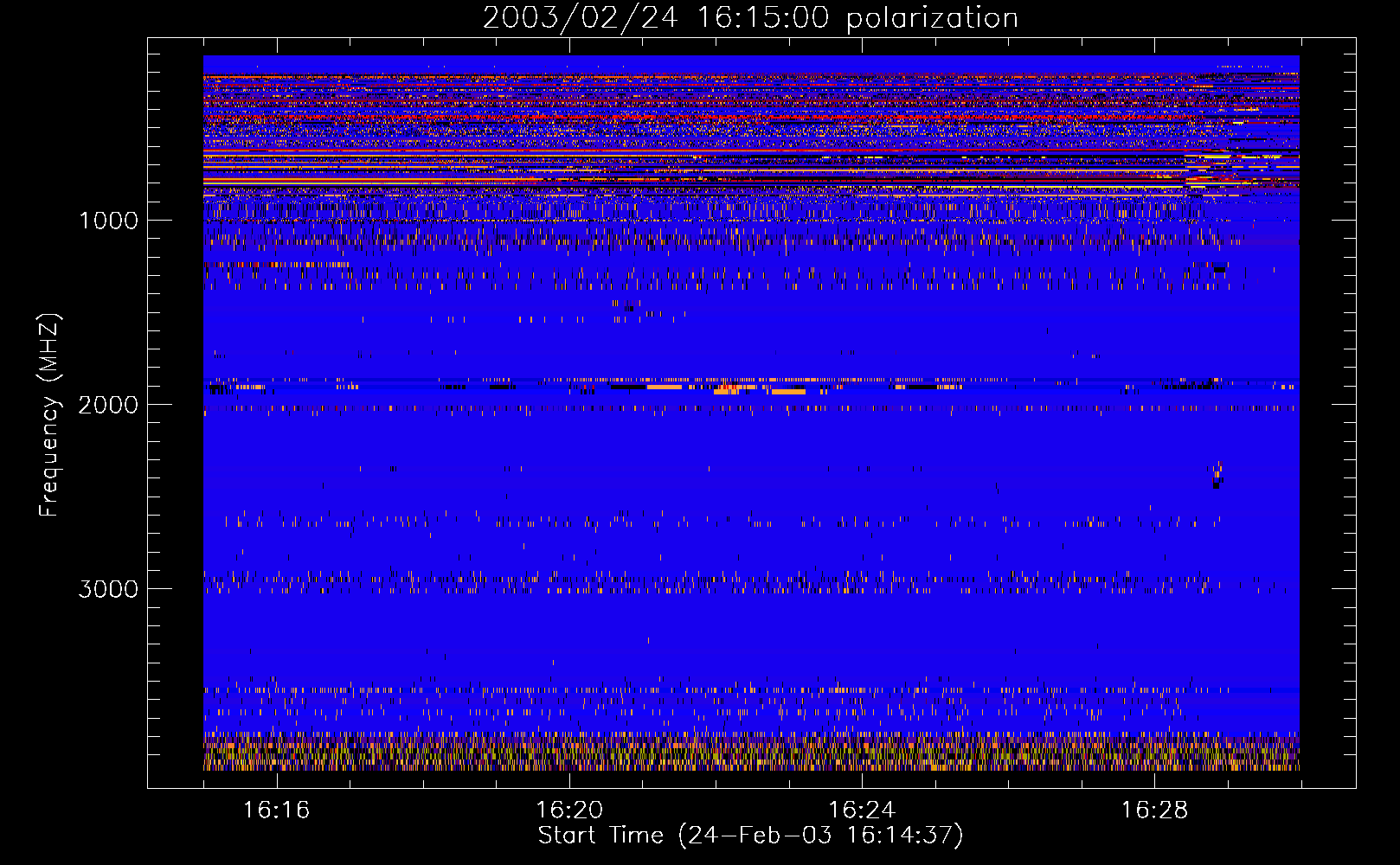The image size is (1400, 865).
Task: Click the 16:28 time tick label
Action: (1154, 811)
